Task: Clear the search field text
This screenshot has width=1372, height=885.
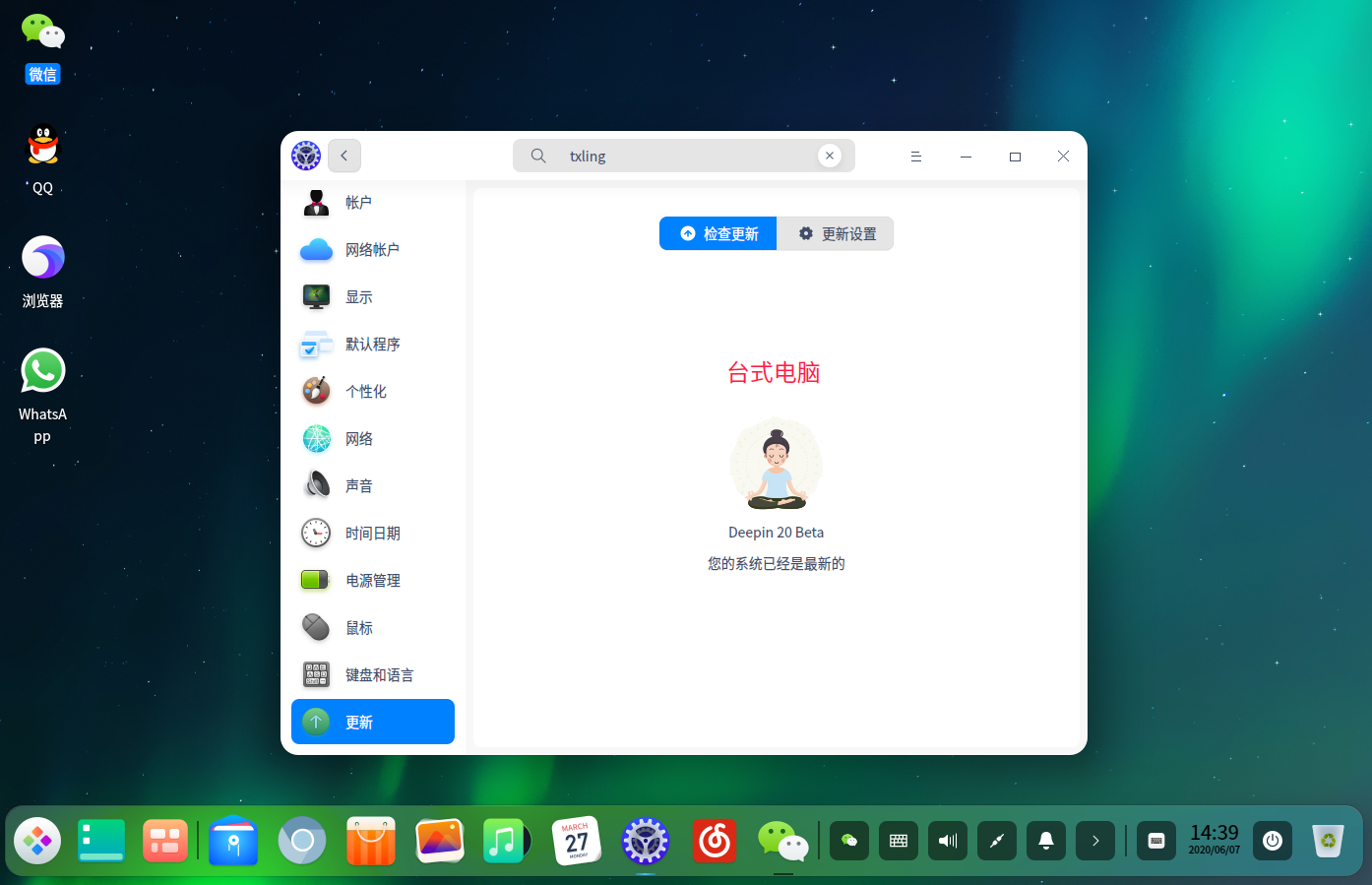Action: pyautogui.click(x=830, y=156)
